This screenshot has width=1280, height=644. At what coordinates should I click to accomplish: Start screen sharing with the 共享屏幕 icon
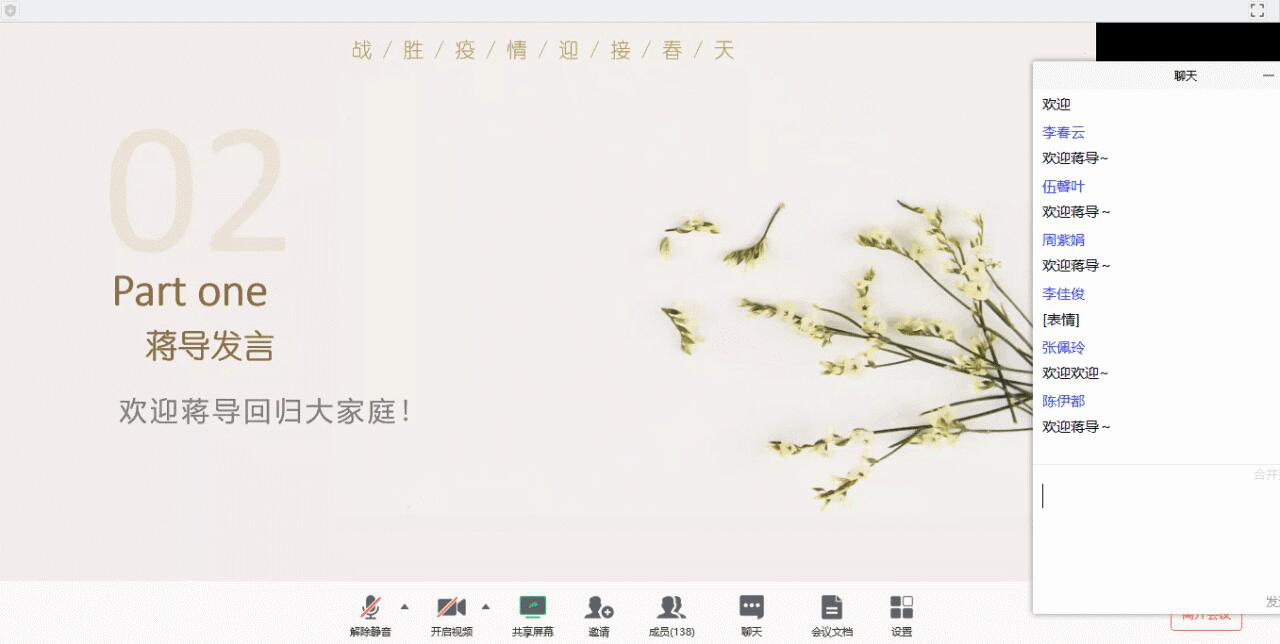[532, 608]
